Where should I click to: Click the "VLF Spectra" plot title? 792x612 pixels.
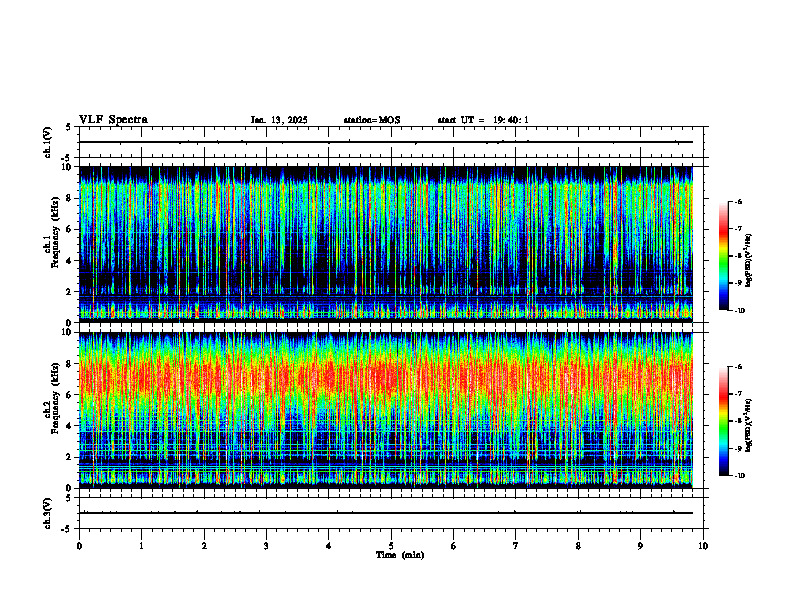coord(113,120)
